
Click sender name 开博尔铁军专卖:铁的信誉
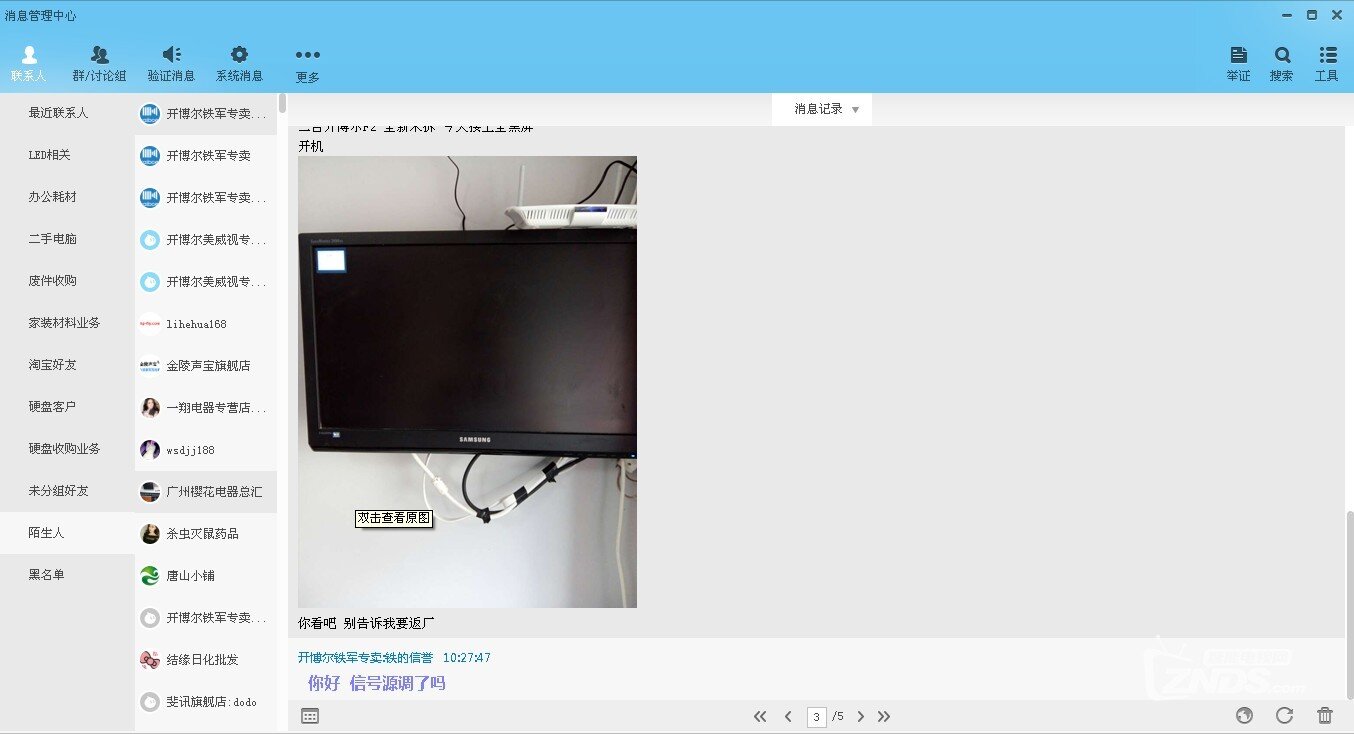tap(366, 658)
